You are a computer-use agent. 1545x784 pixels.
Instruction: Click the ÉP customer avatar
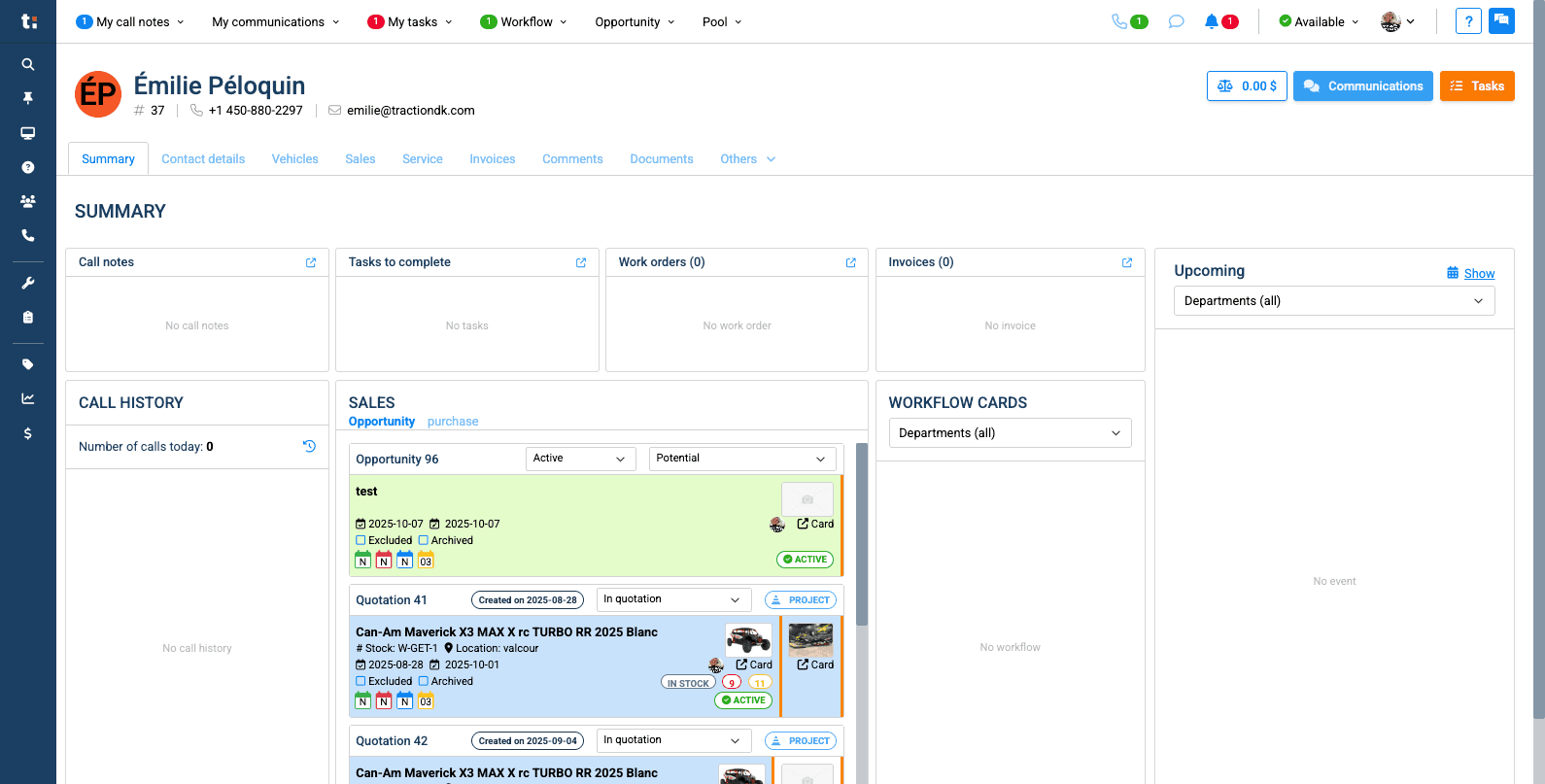pos(98,94)
